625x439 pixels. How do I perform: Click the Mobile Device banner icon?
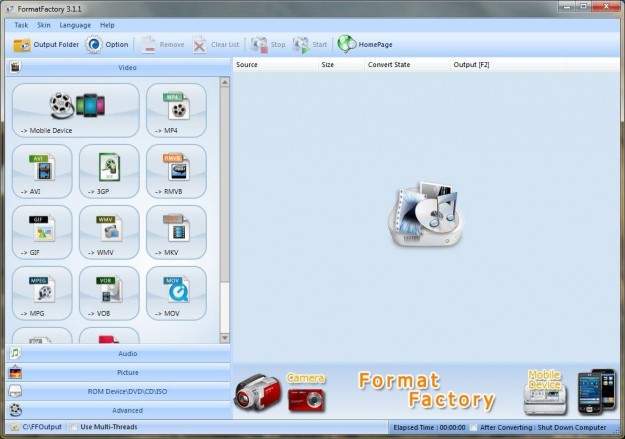click(545, 392)
